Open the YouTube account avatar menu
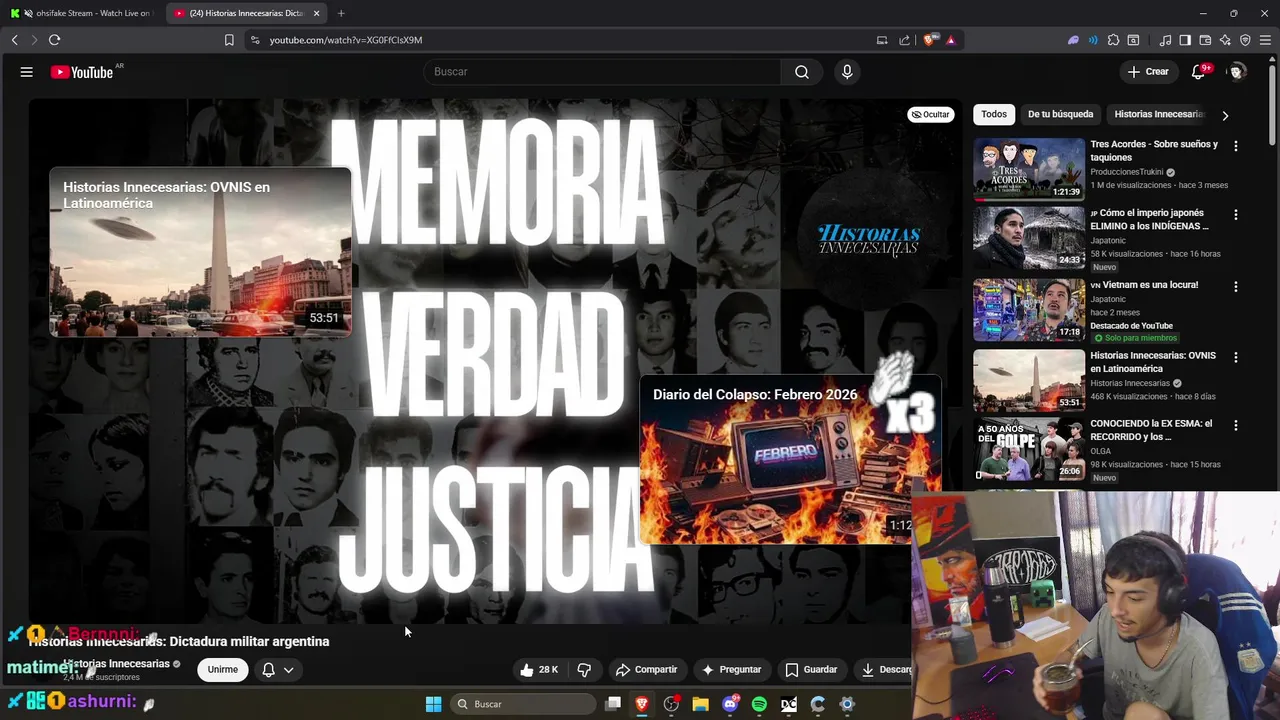Screen dimensions: 1280x720 pyautogui.click(x=1238, y=72)
